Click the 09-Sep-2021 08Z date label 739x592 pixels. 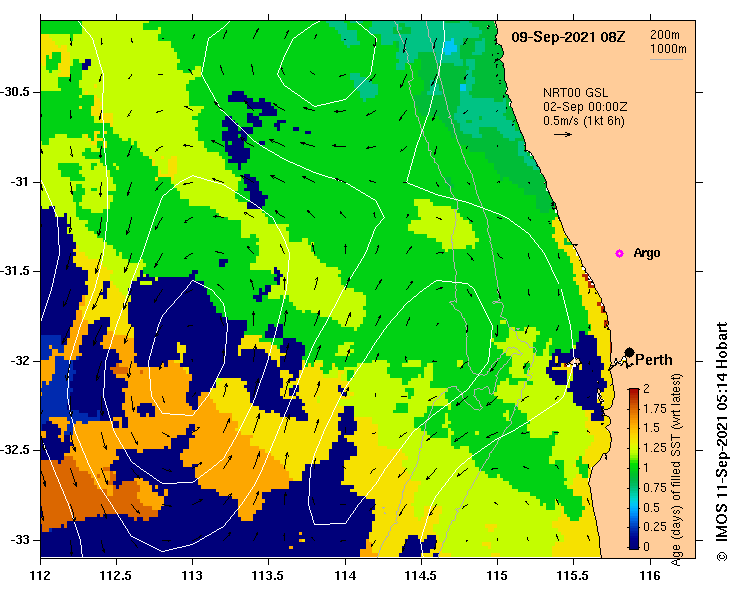pos(568,37)
